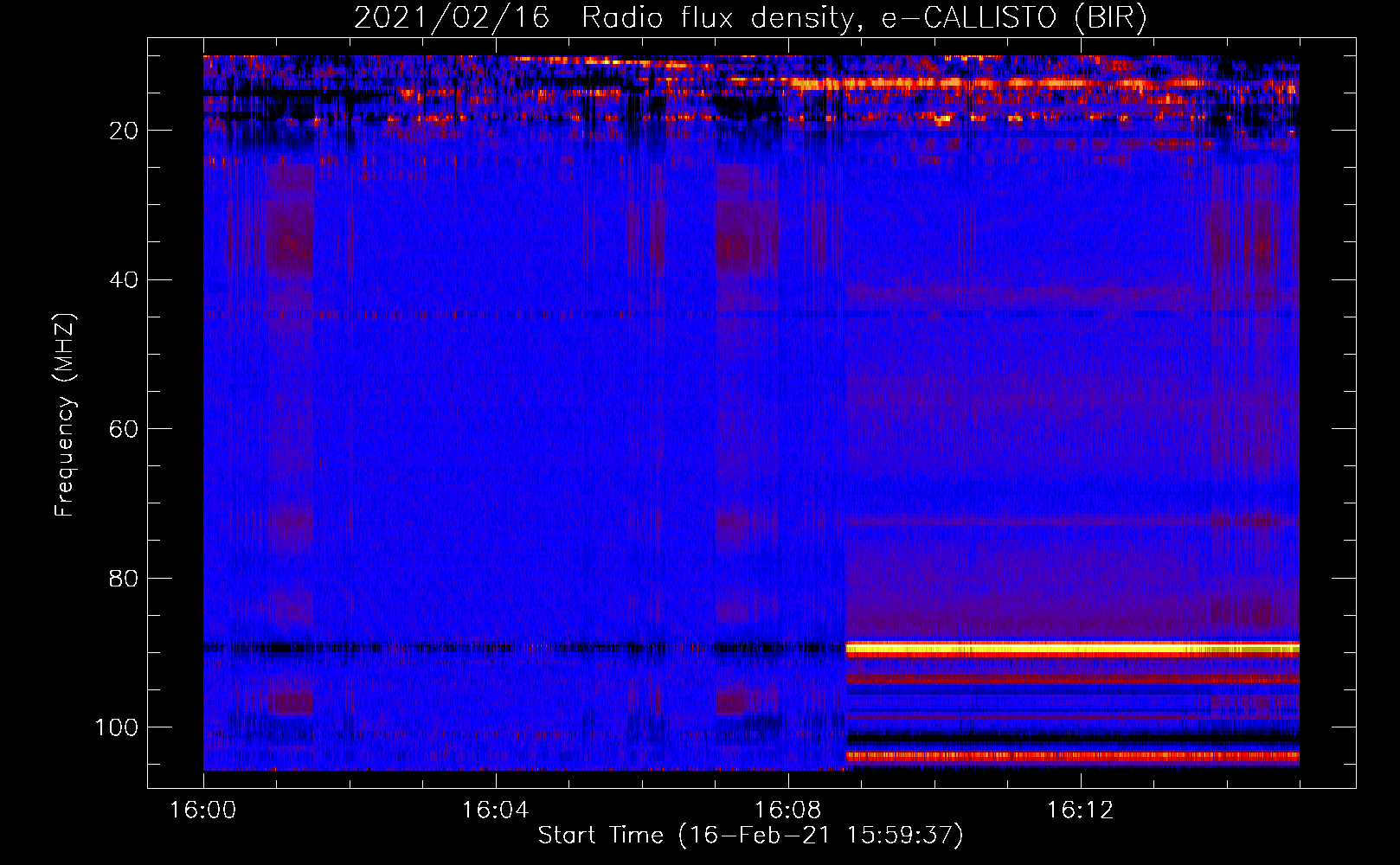Viewport: 1400px width, 865px height.
Task: Click the 16:12 time tick label
Action: [1080, 811]
